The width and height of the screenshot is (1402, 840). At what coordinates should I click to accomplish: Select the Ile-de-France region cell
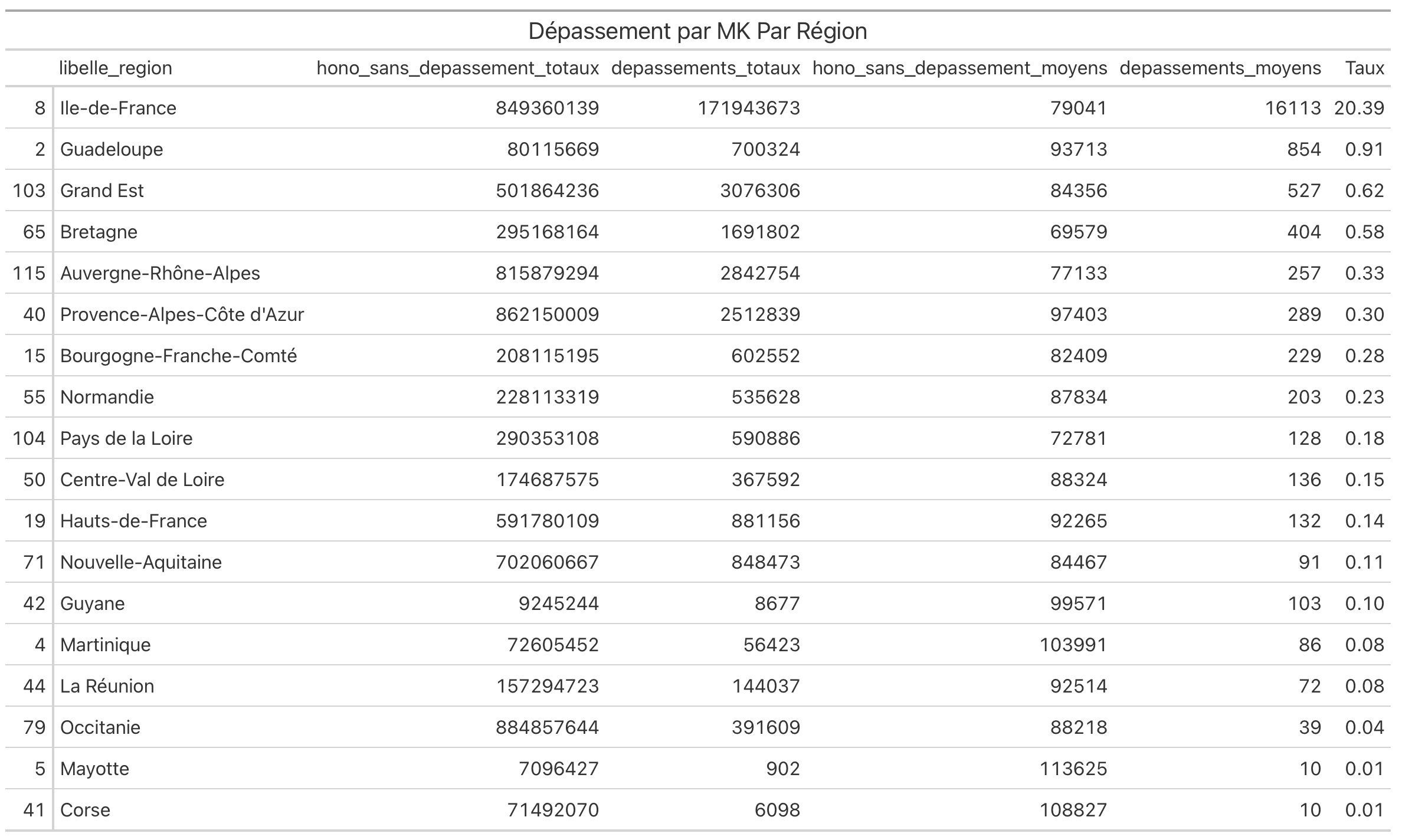tap(118, 108)
